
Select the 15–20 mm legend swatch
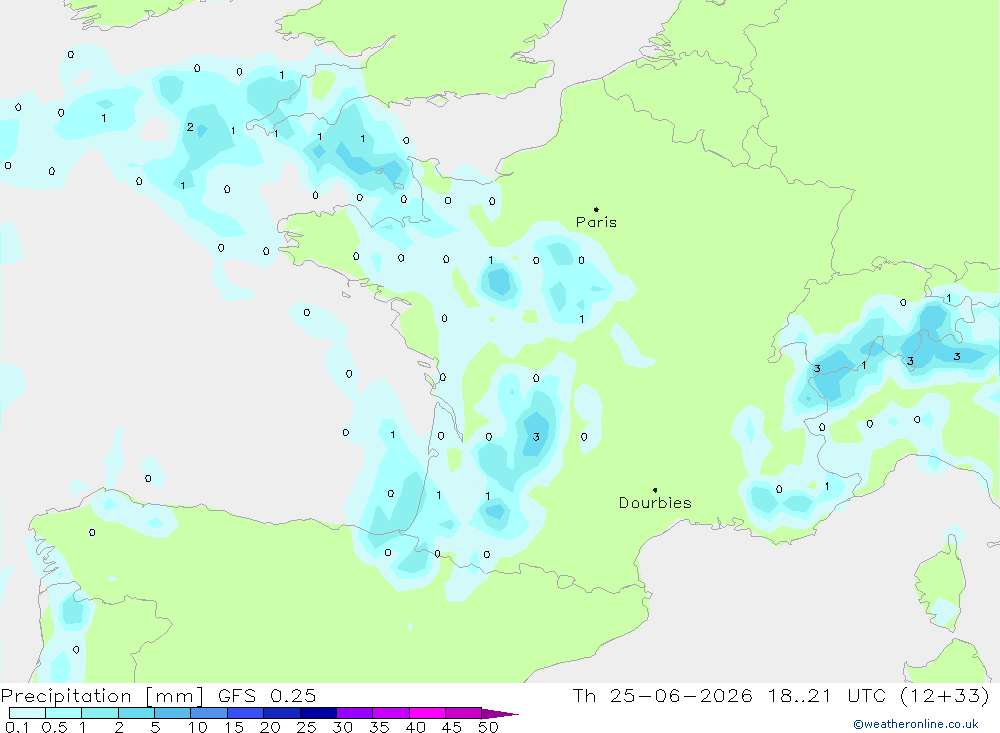(245, 713)
